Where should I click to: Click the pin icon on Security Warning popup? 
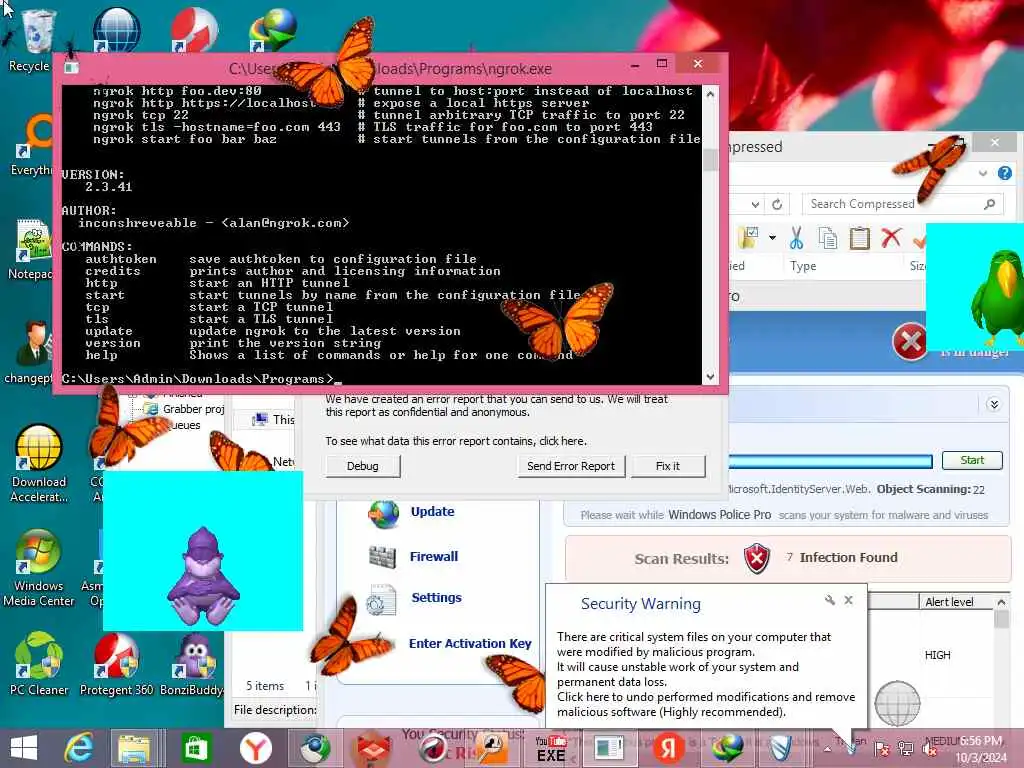coord(829,600)
